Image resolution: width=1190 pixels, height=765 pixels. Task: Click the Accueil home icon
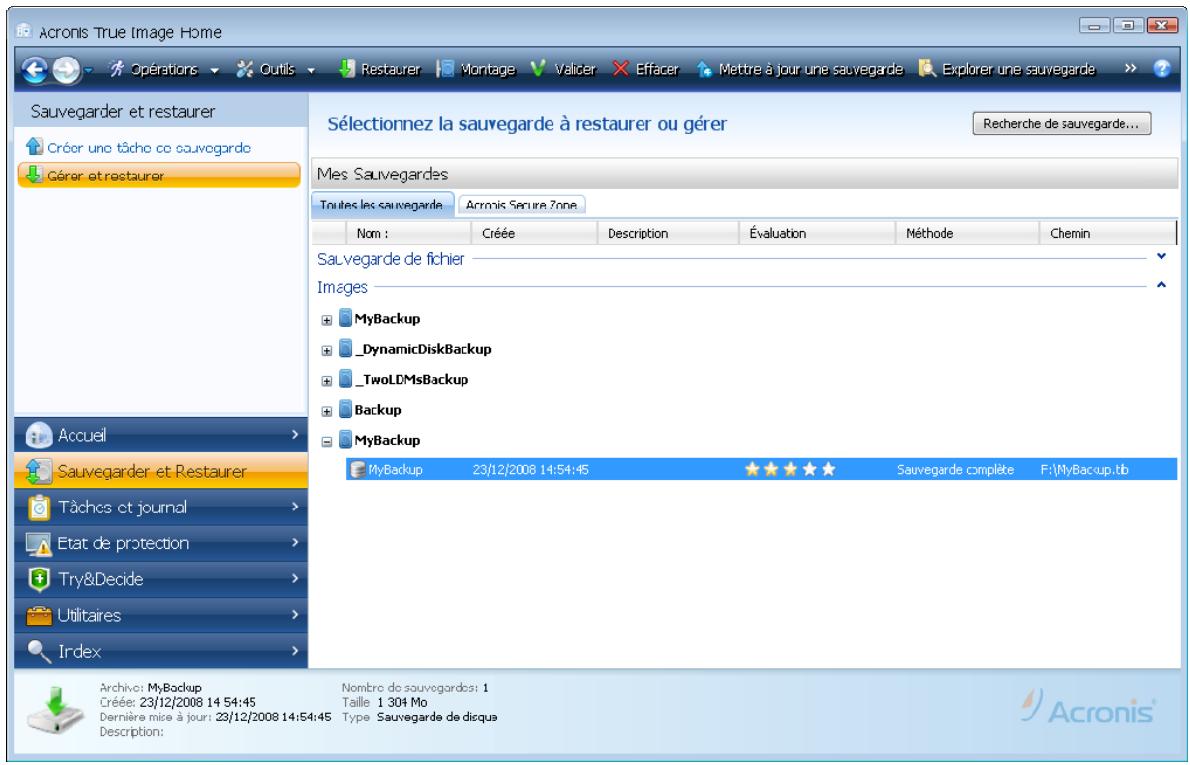coord(38,435)
